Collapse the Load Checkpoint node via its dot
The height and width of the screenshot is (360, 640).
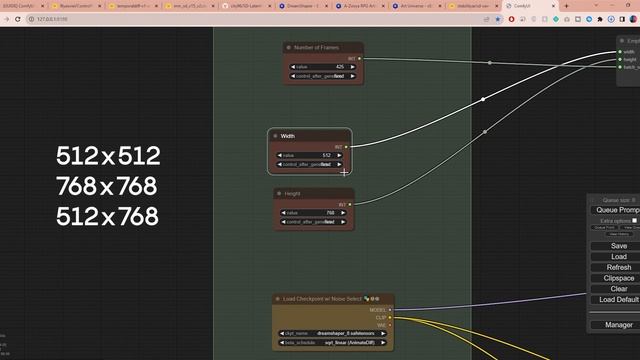pos(278,299)
